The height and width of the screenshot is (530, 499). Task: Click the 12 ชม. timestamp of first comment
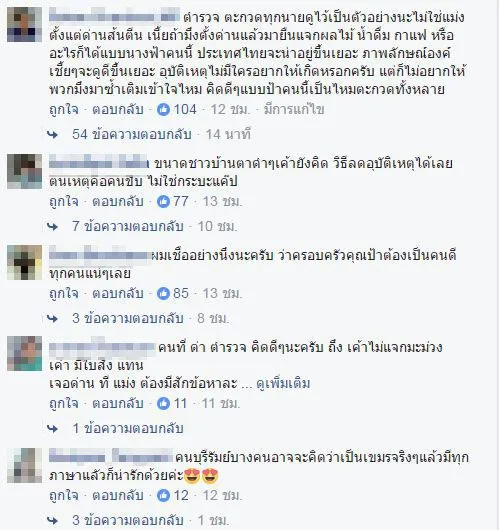click(231, 110)
